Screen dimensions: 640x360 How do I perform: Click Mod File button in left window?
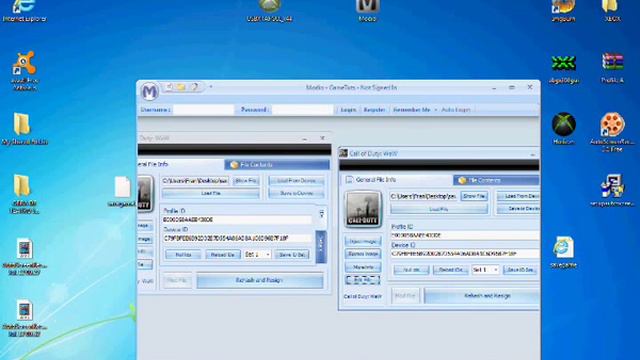pyautogui.click(x=177, y=280)
